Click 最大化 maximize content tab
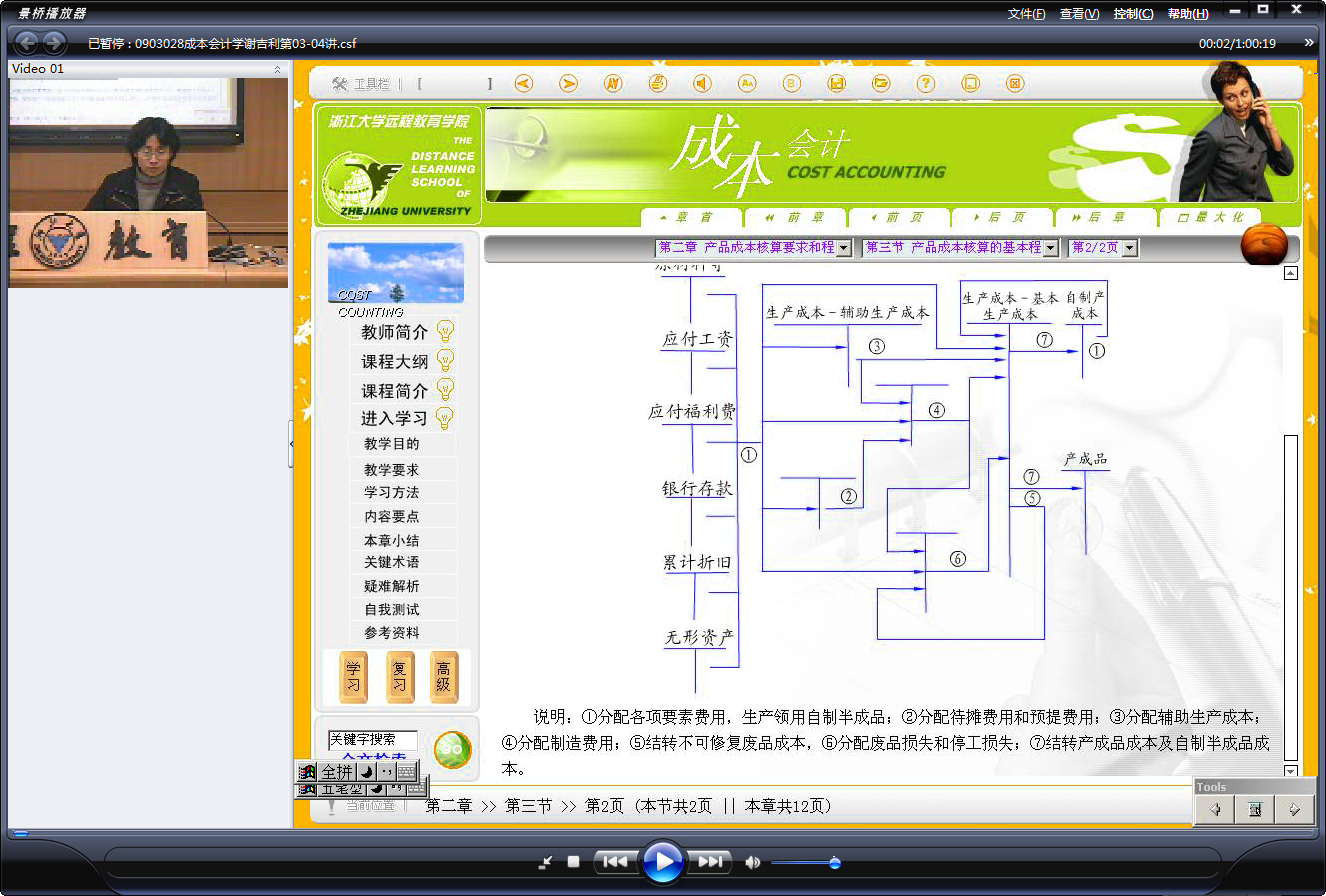 pos(1211,217)
